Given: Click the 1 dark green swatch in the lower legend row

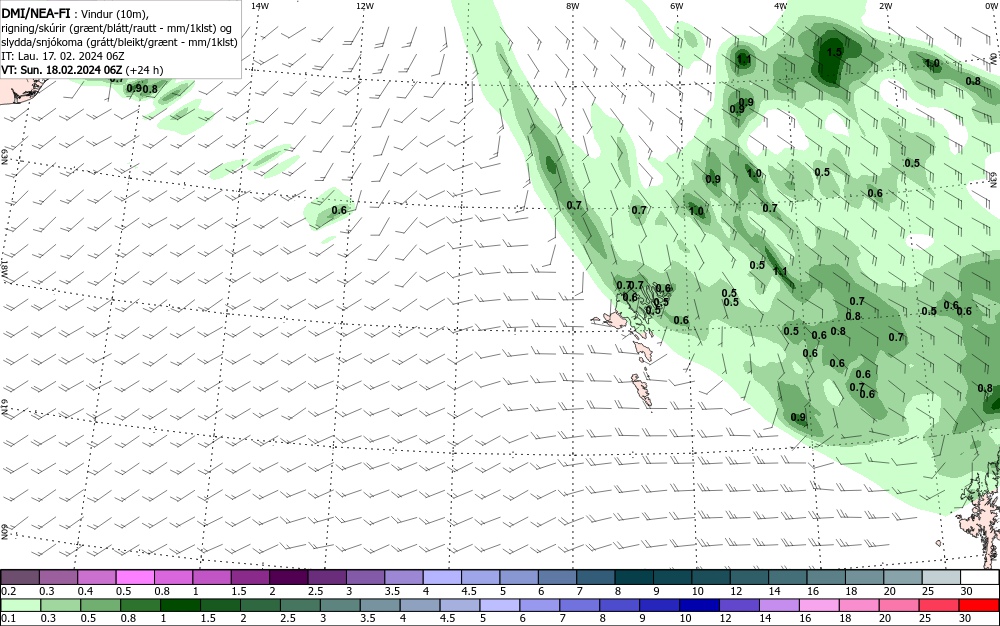Looking at the screenshot, I should (x=180, y=605).
